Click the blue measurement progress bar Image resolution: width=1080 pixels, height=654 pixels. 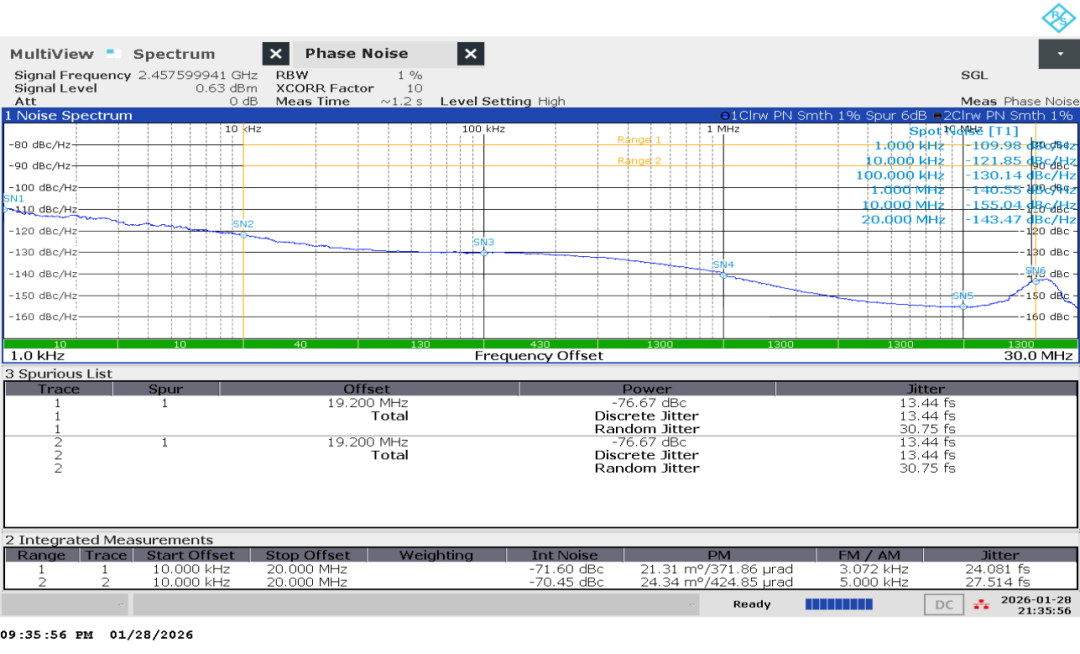click(839, 604)
